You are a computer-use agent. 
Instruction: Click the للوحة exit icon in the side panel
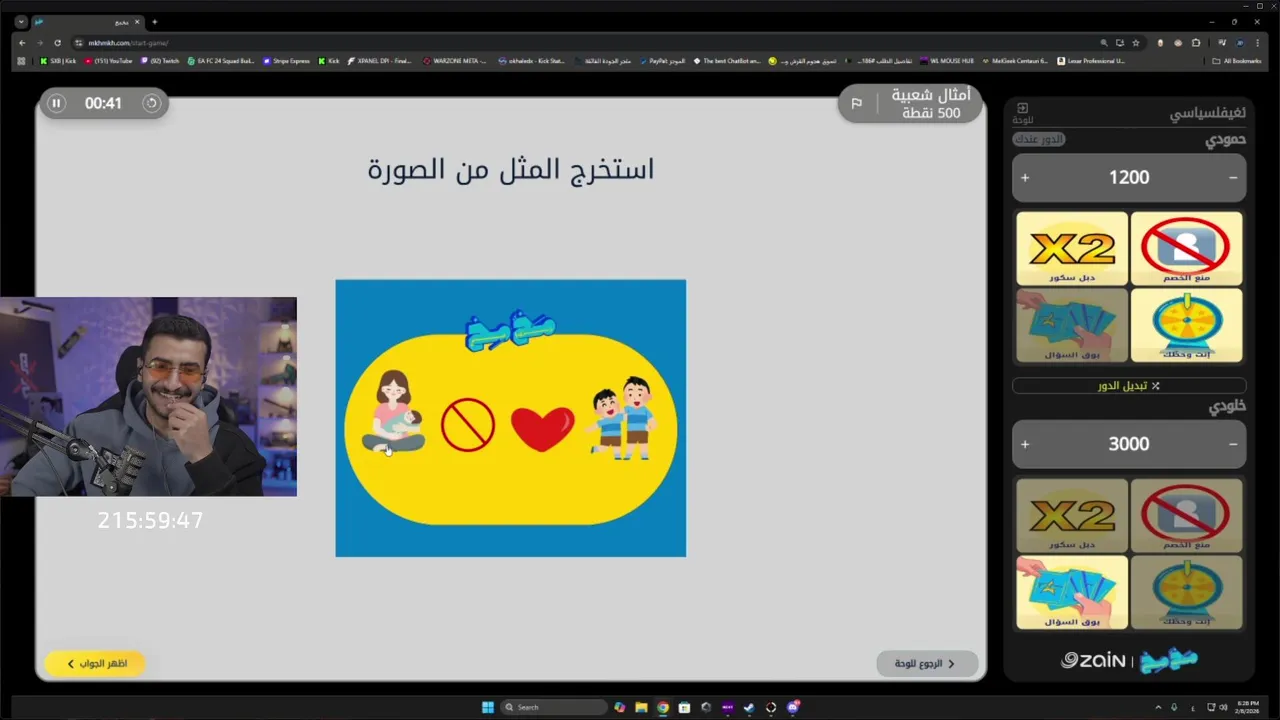[x=1022, y=112]
